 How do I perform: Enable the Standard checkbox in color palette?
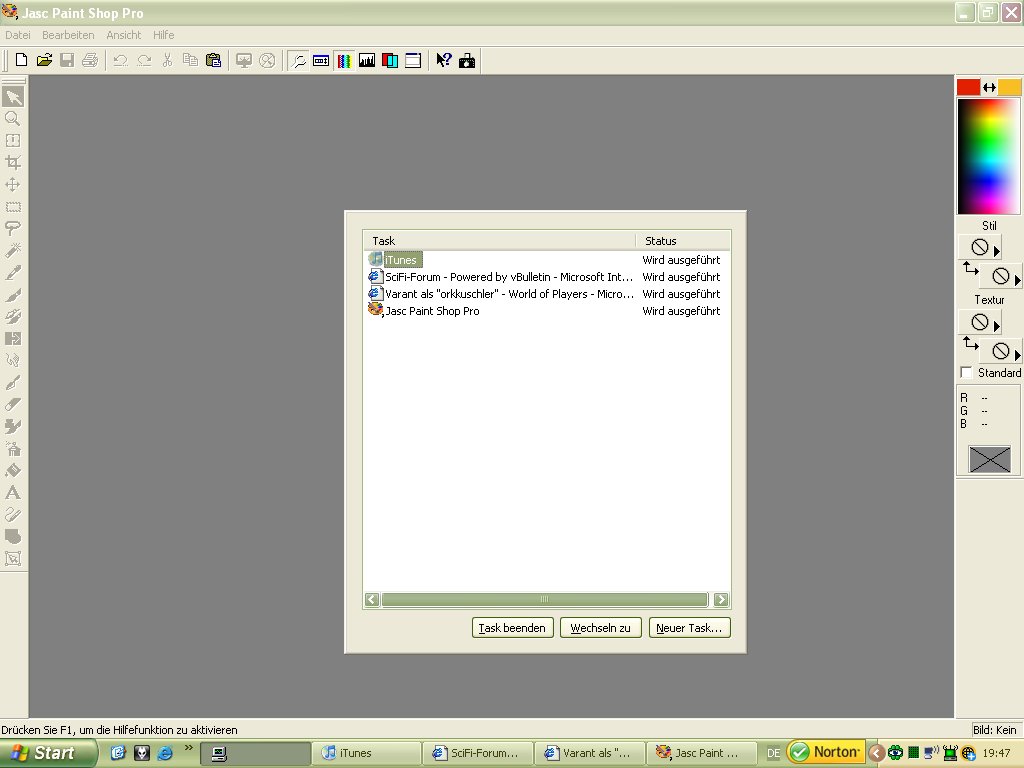click(x=967, y=373)
